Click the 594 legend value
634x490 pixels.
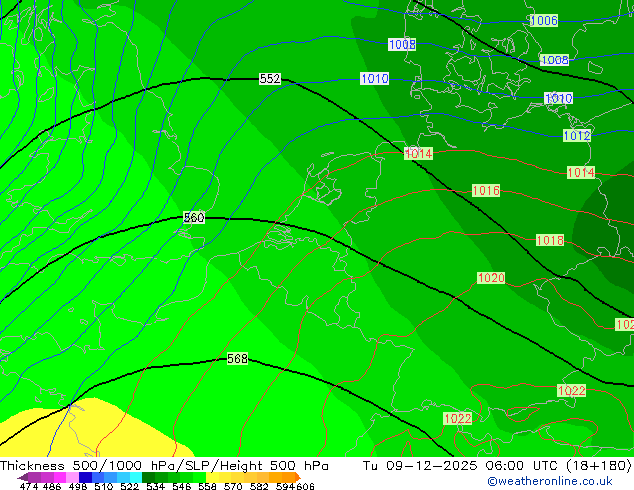(x=285, y=486)
